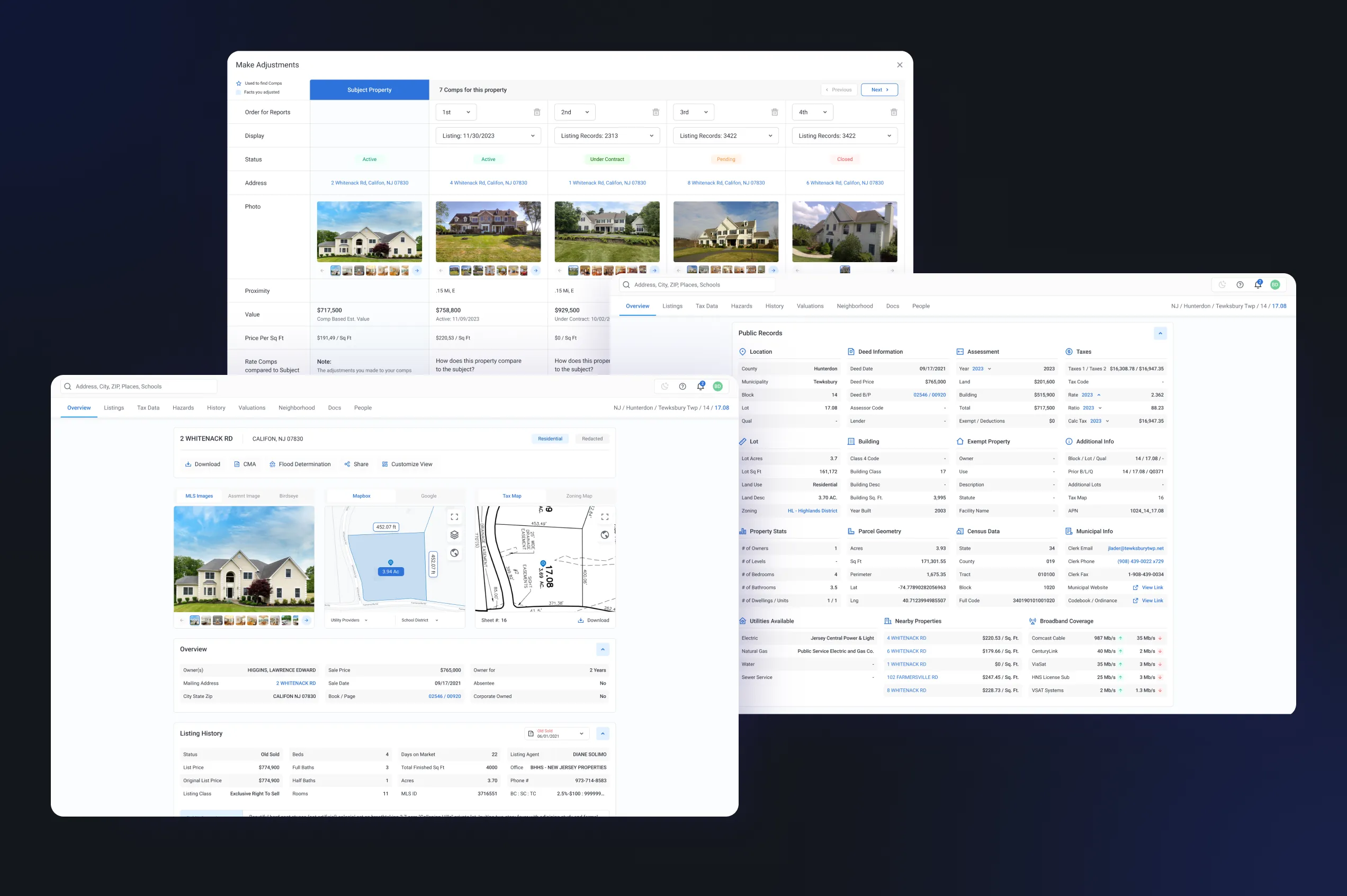The width and height of the screenshot is (1347, 896).
Task: Switch to Zoning Map view
Action: [x=579, y=496]
